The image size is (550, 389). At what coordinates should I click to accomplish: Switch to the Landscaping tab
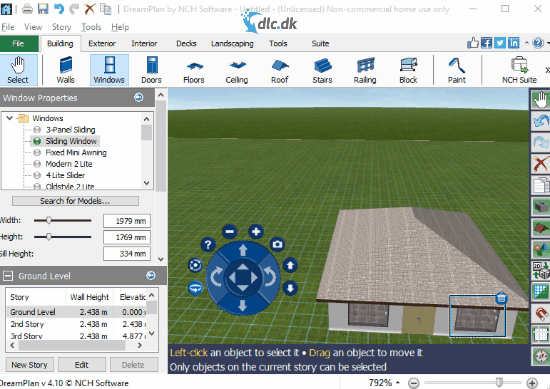click(232, 43)
